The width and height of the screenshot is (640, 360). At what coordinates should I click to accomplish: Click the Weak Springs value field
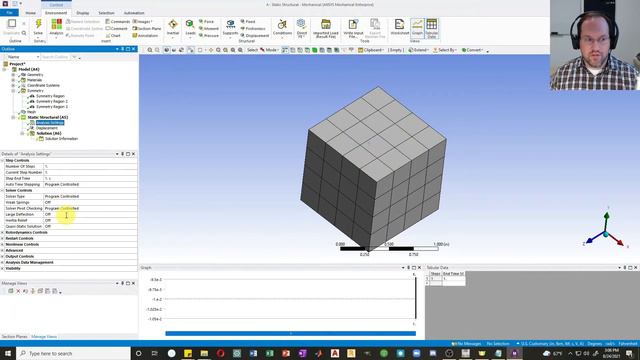click(x=90, y=202)
